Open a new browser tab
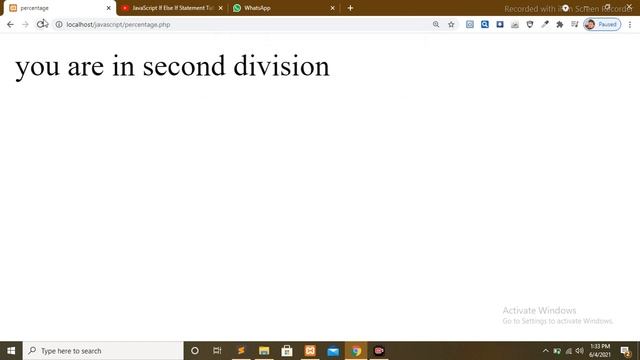The width and height of the screenshot is (640, 360). pyautogui.click(x=350, y=8)
